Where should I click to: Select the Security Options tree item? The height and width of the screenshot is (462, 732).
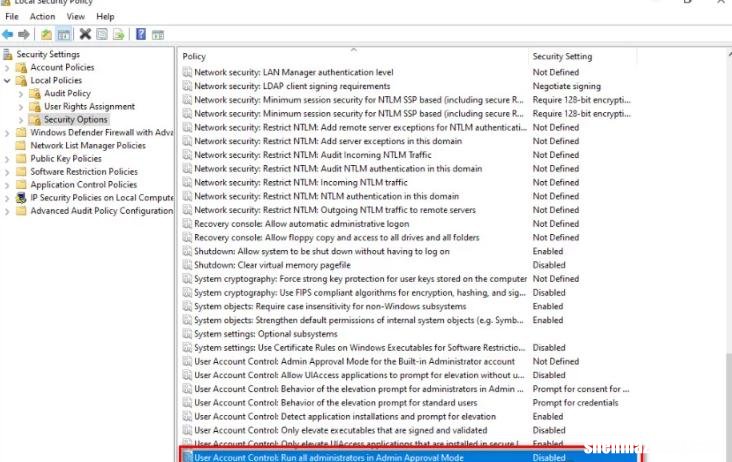click(76, 119)
